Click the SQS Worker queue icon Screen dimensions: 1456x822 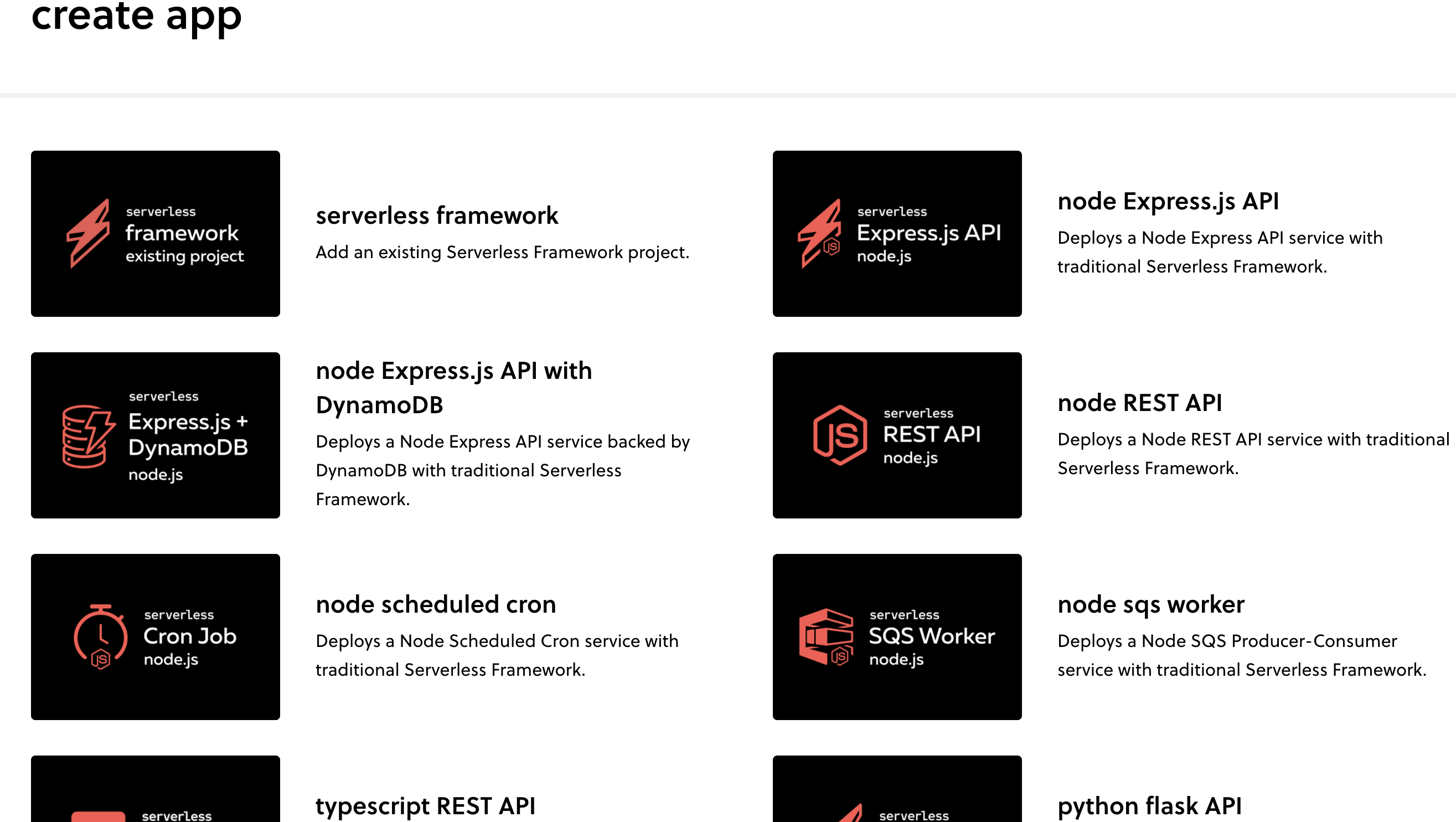[826, 636]
